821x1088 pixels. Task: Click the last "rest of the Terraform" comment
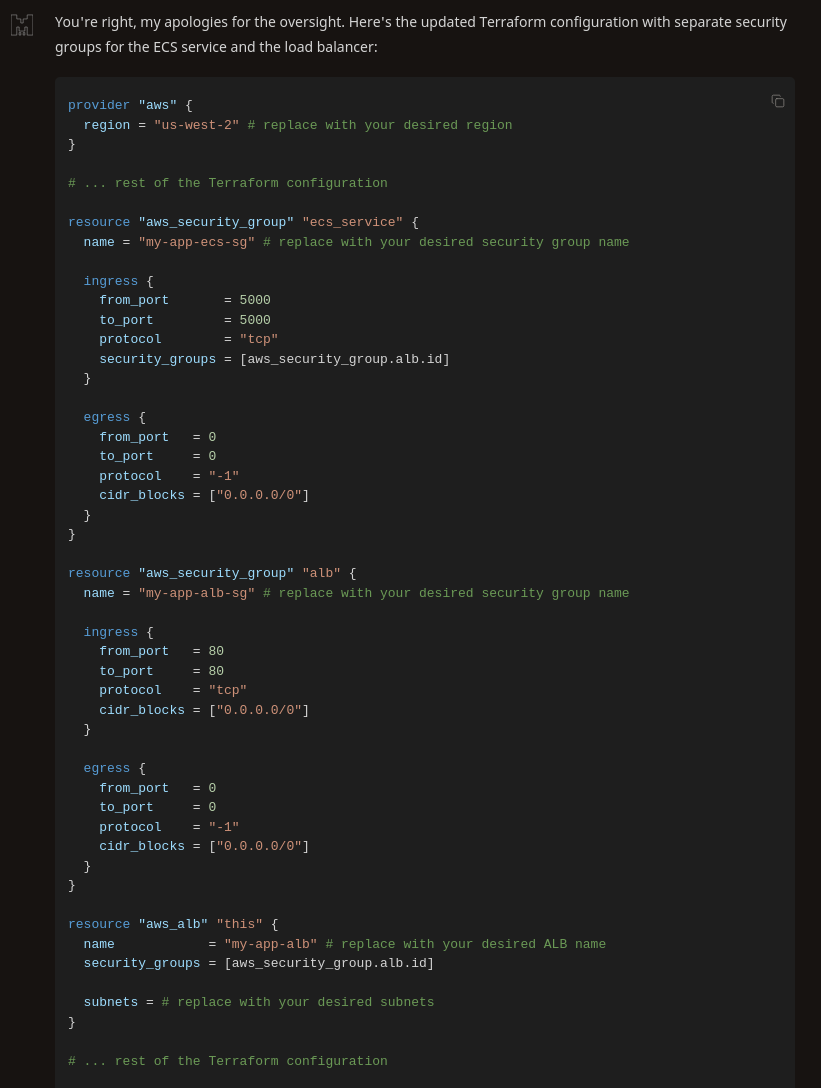pos(227,1061)
